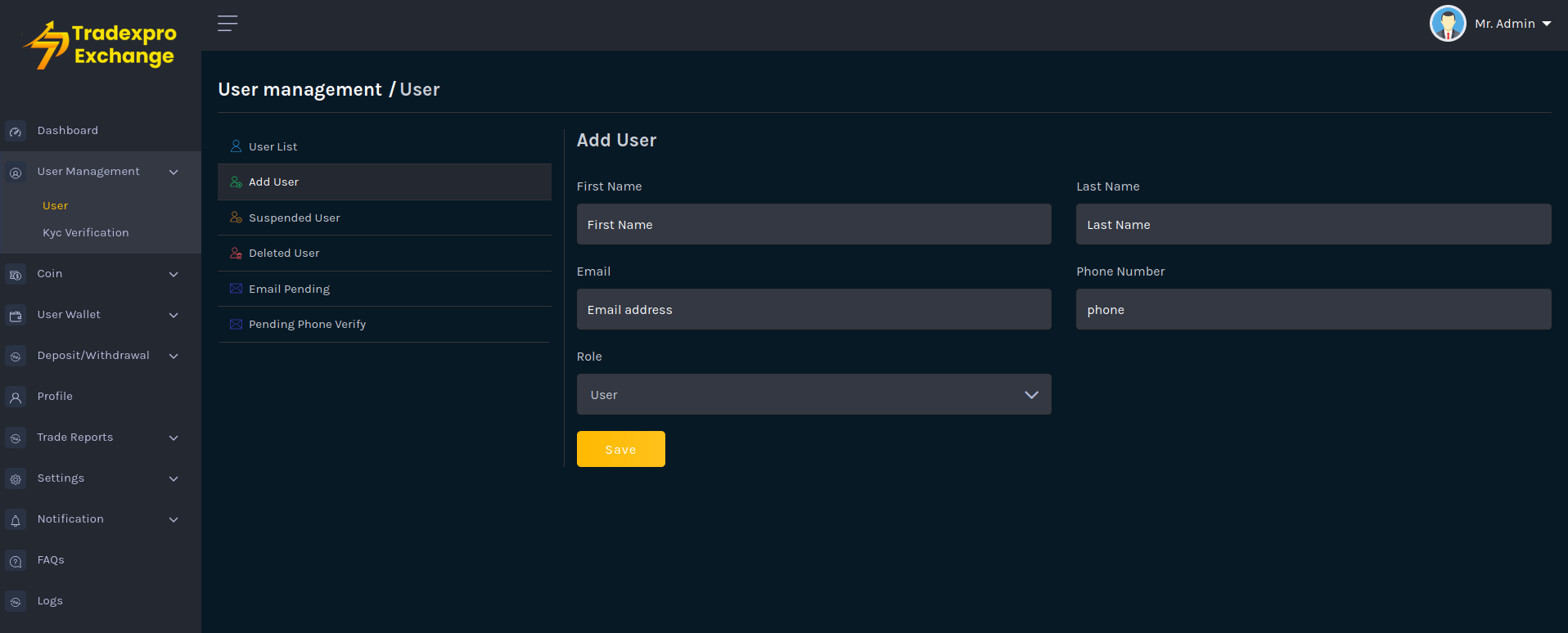This screenshot has width=1568, height=633.
Task: Click the Profile person icon
Action: 16,397
